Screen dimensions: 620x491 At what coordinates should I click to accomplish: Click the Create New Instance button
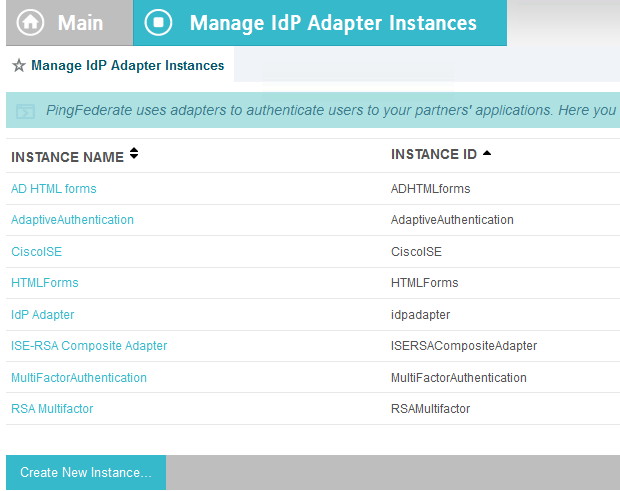pos(86,472)
